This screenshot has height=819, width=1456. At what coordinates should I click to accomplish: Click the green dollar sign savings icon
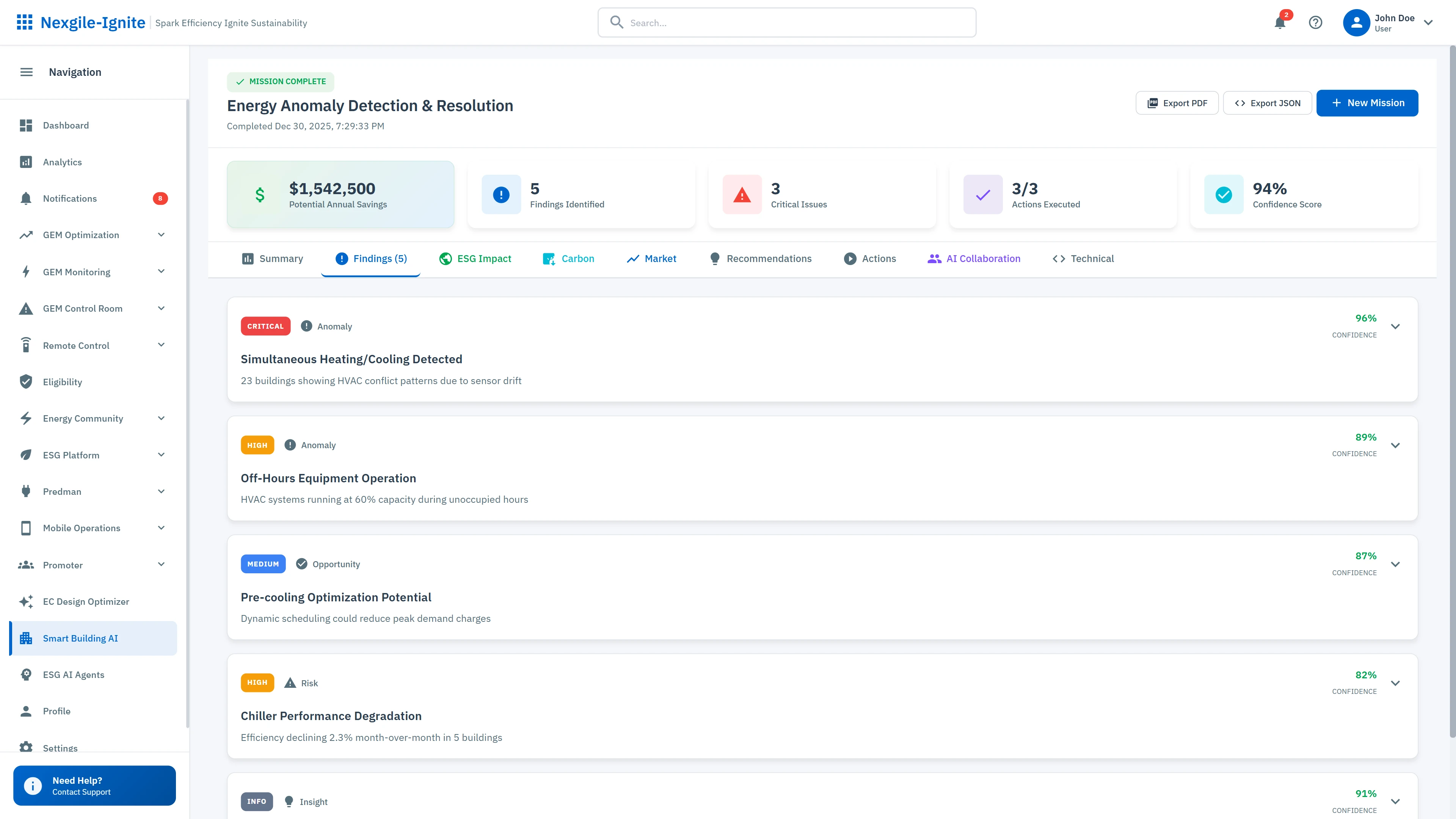pyautogui.click(x=260, y=195)
